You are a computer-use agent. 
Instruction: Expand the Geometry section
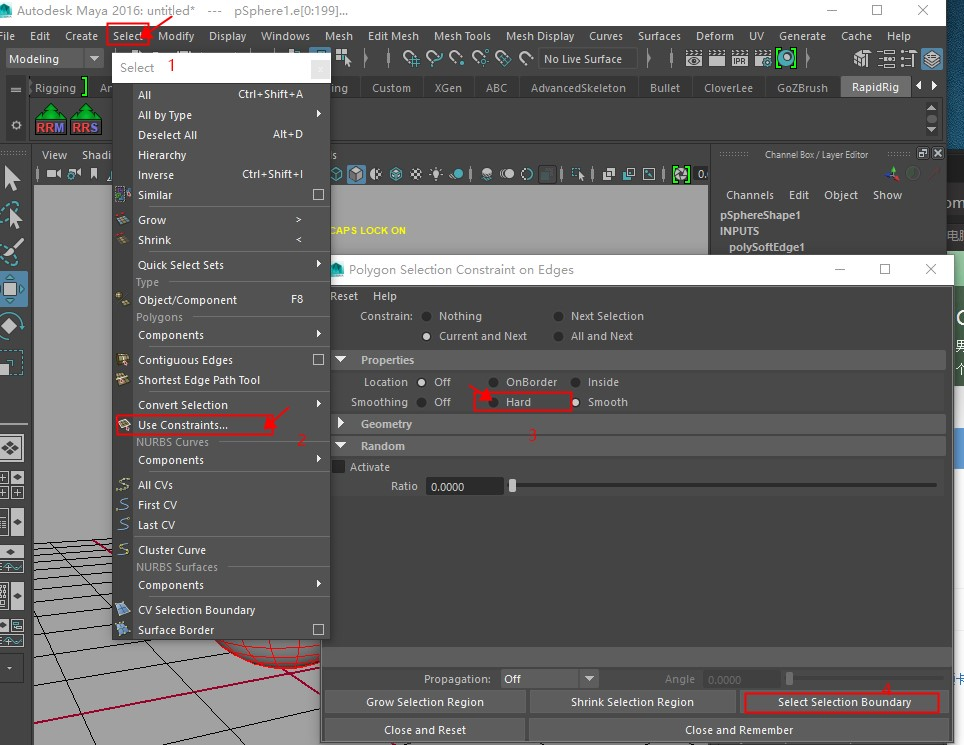(341, 424)
